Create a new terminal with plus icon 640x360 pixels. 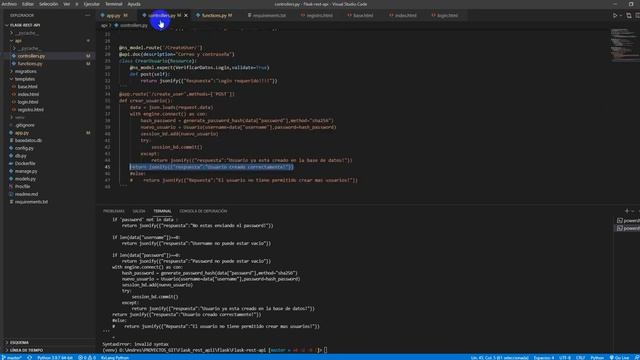click(627, 211)
